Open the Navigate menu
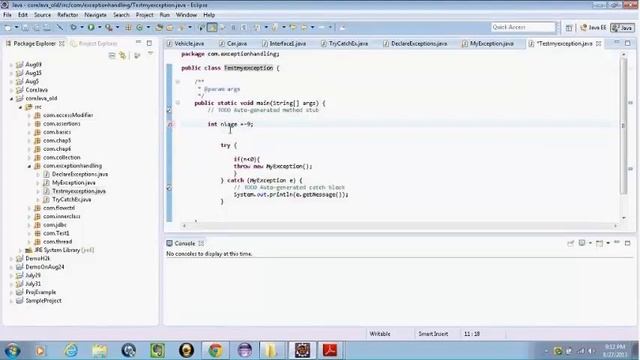The height and width of the screenshot is (360, 640). tap(95, 15)
